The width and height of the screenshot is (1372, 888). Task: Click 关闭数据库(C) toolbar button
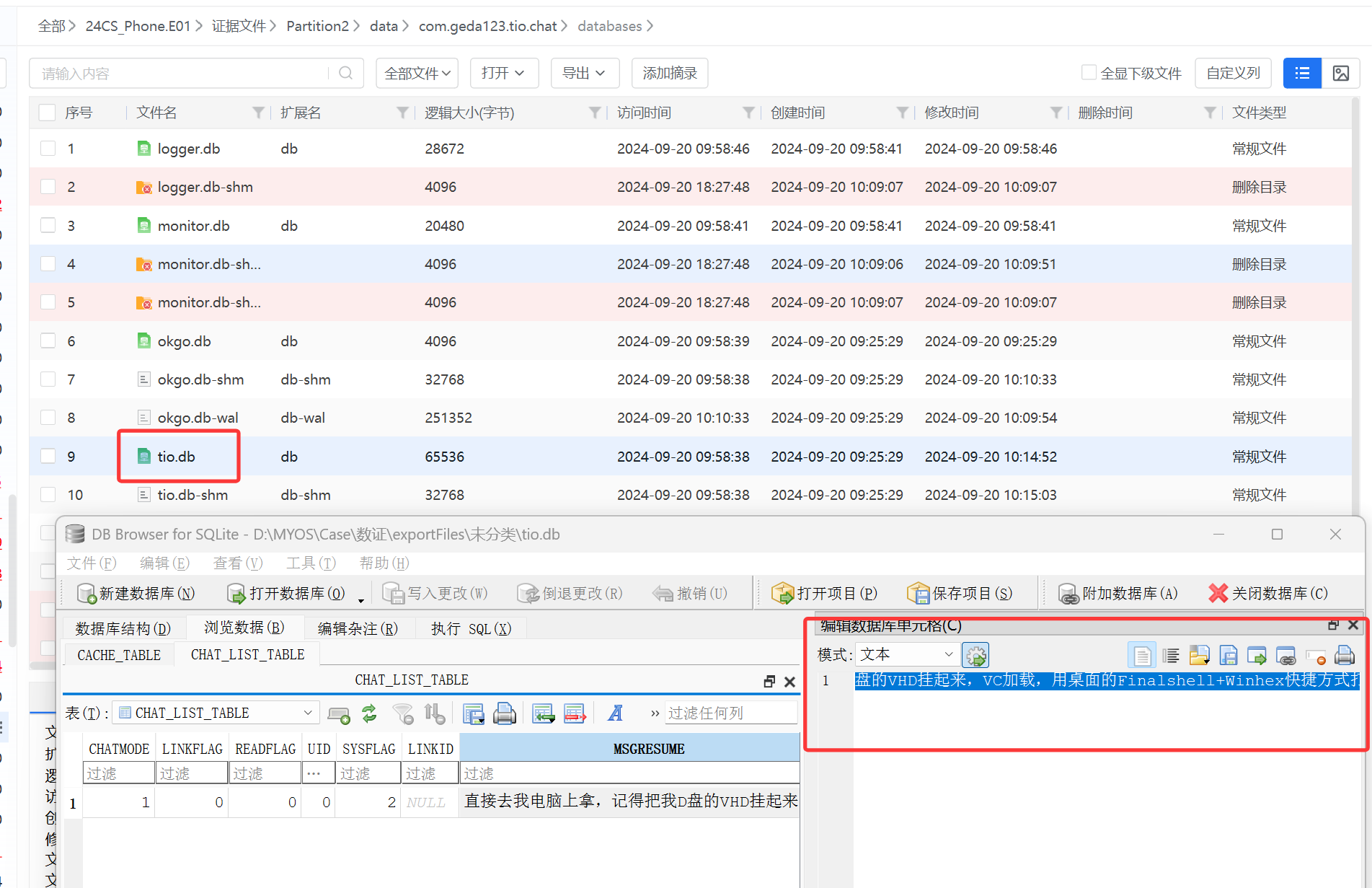[x=1268, y=593]
